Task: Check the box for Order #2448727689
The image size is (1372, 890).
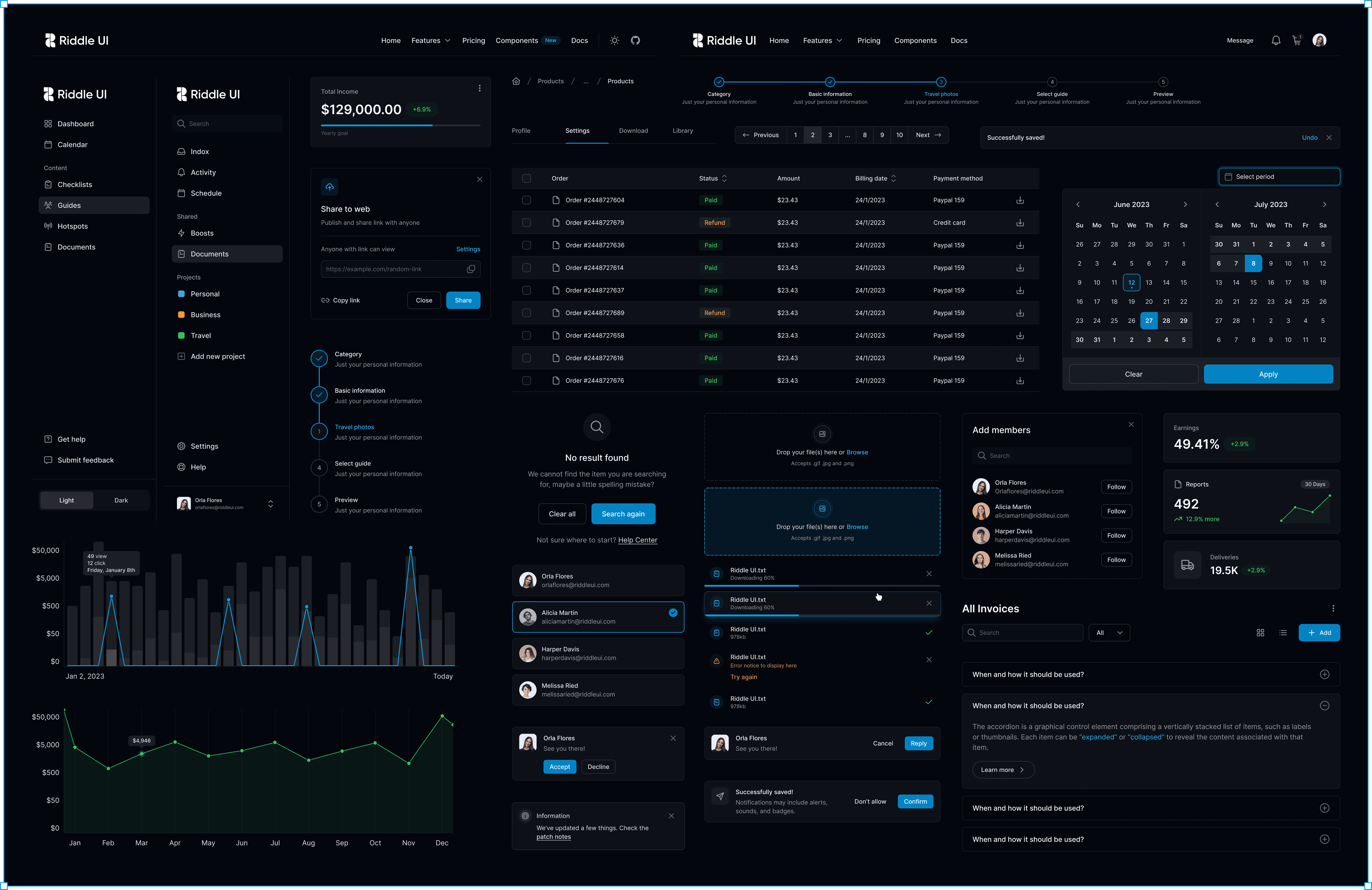Action: pyautogui.click(x=526, y=313)
